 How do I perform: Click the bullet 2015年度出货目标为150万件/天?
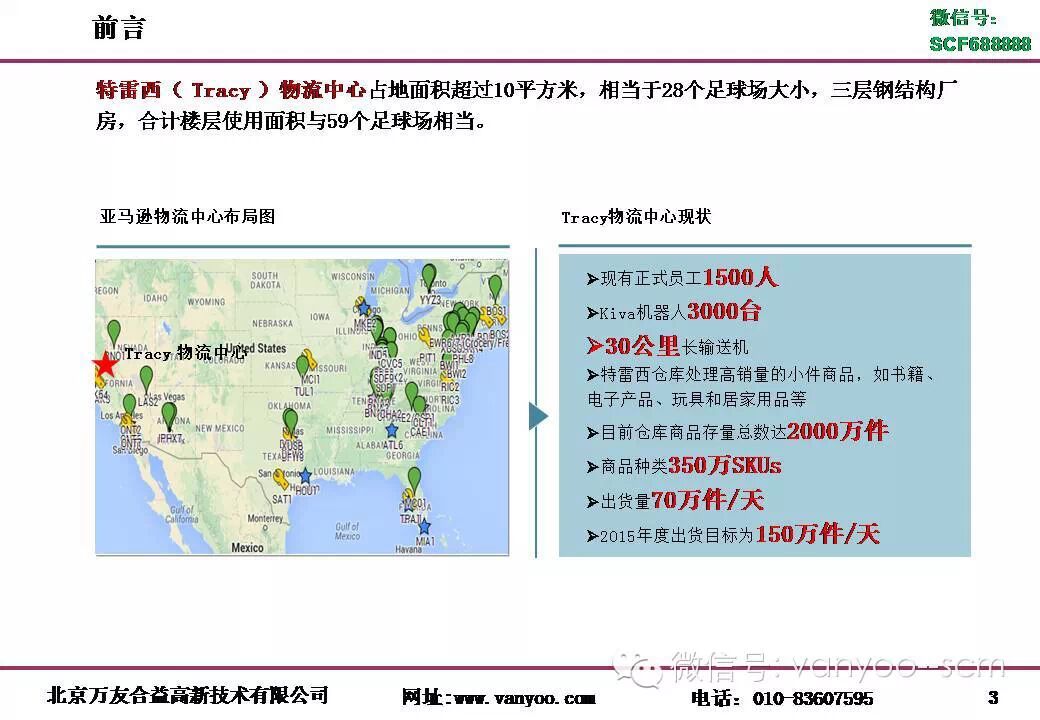pos(733,534)
